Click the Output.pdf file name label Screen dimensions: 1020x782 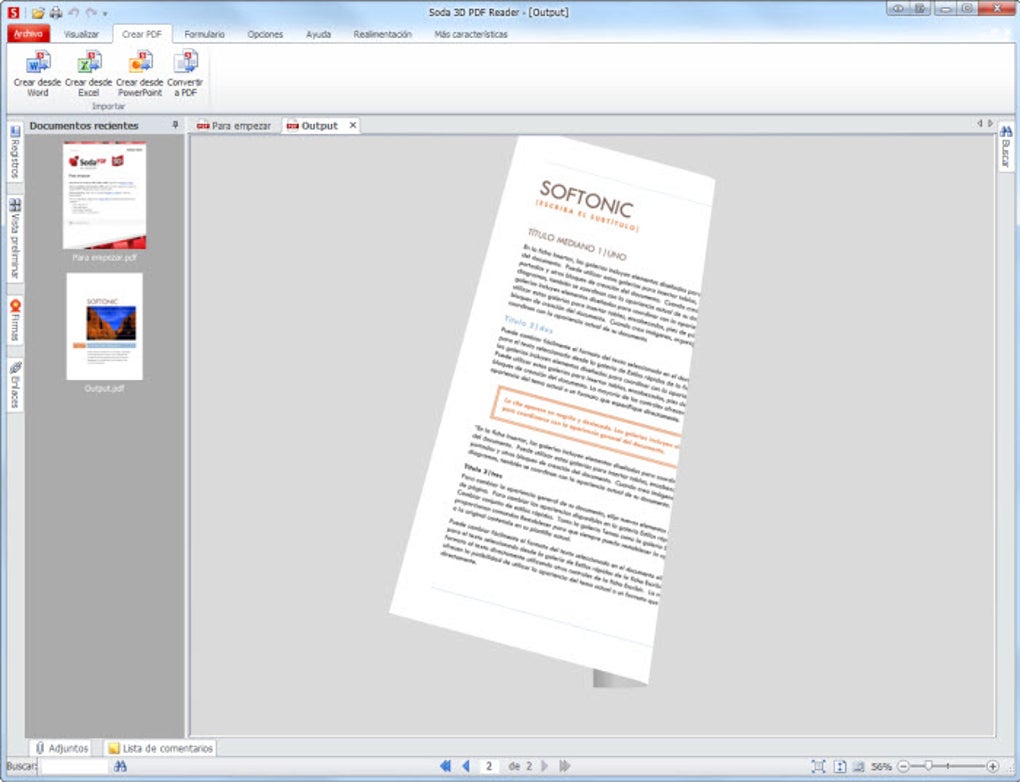105,388
